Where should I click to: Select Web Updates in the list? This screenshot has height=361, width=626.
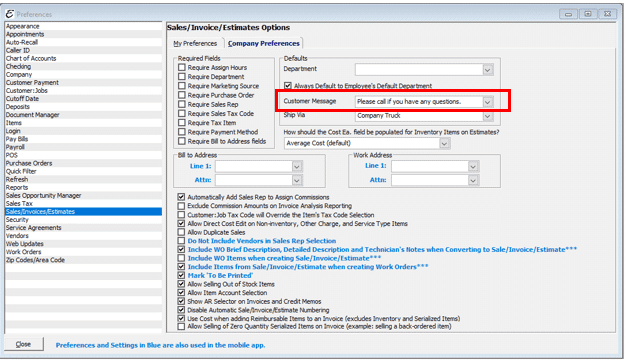(x=83, y=244)
